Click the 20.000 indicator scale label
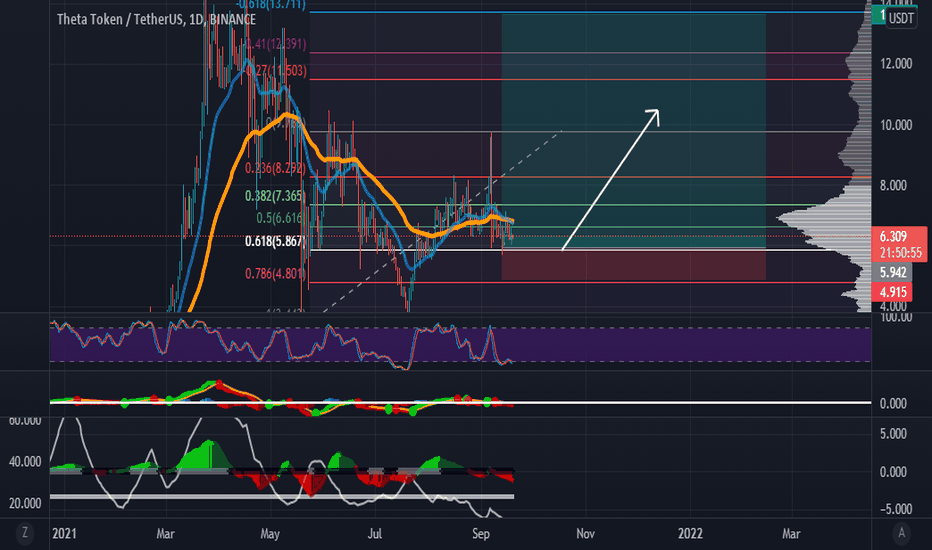The height and width of the screenshot is (550, 932). click(x=25, y=504)
